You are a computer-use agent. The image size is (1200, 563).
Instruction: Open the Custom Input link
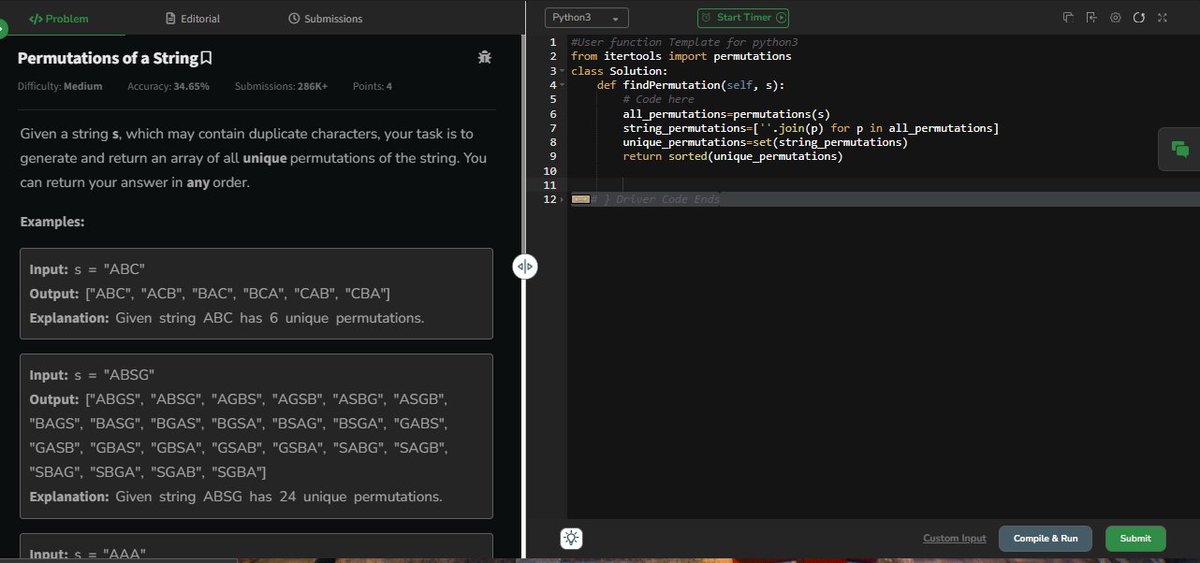point(954,538)
